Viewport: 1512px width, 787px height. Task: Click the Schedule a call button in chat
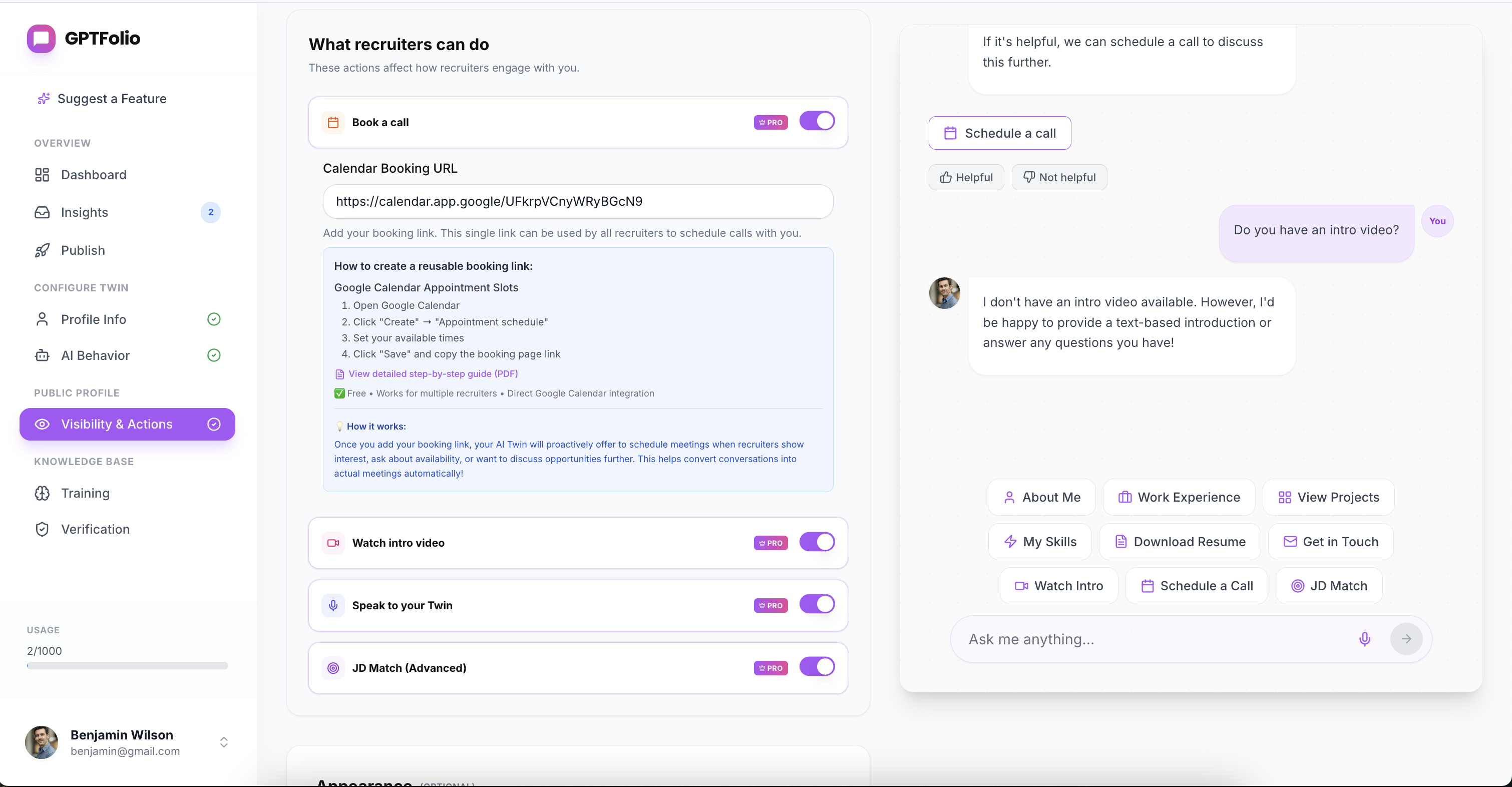click(x=1000, y=133)
